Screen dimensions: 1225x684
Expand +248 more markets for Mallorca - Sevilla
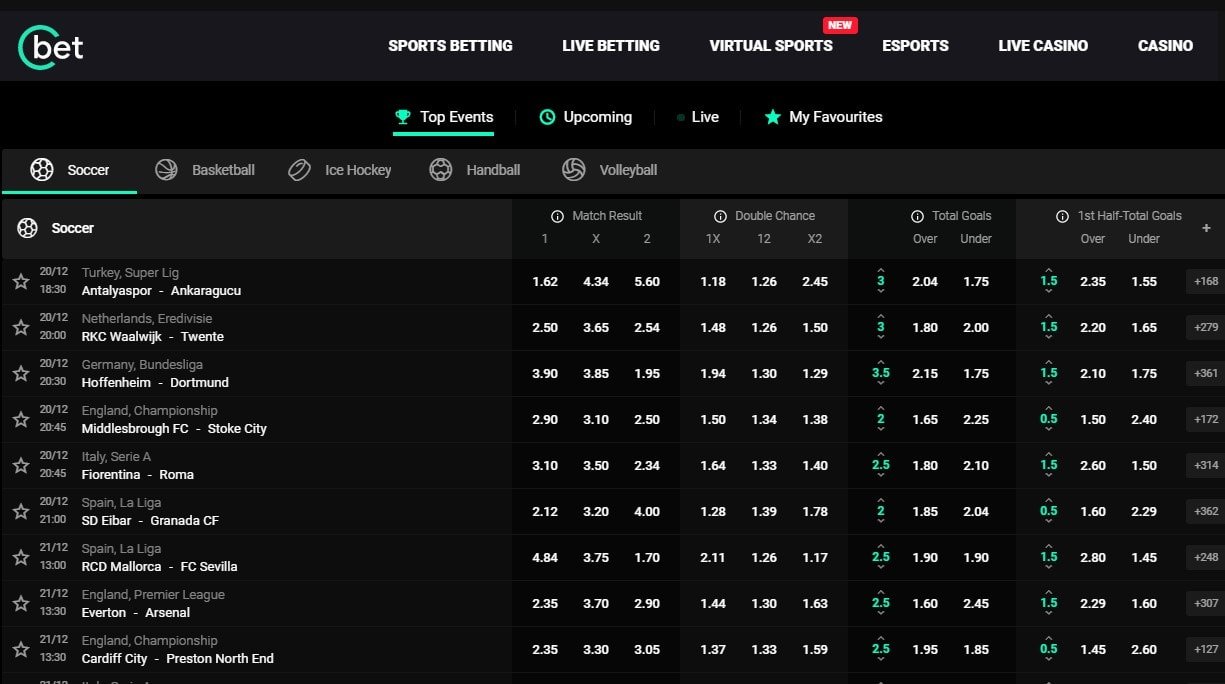[x=1205, y=558]
